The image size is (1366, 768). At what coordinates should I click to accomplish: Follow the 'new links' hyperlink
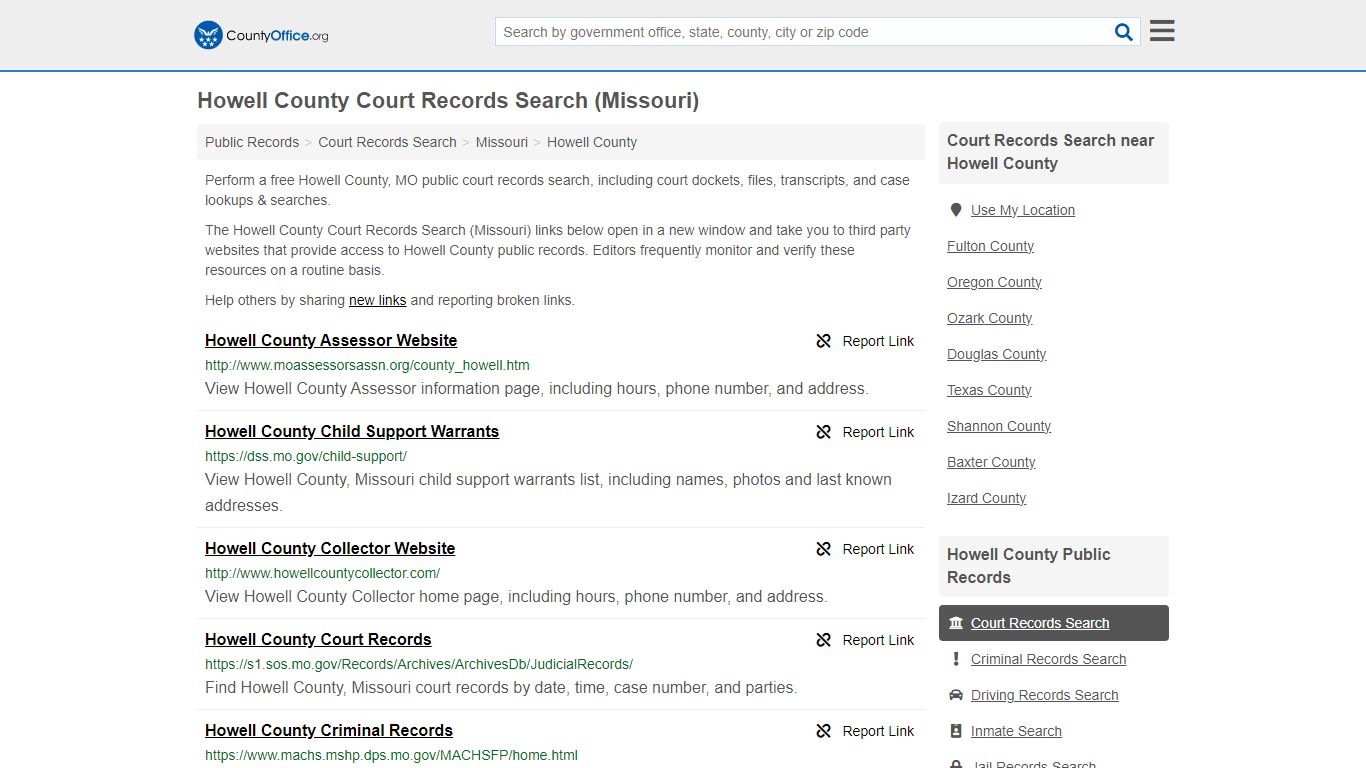tap(378, 300)
